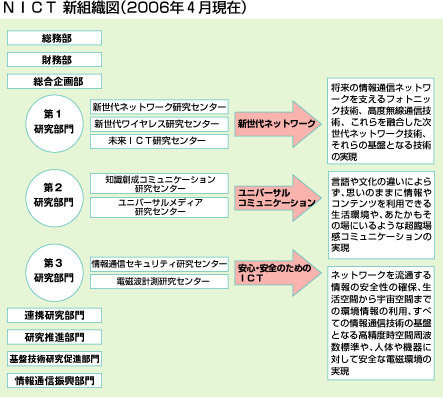The width and height of the screenshot is (443, 401).
Task: Open 情報通信セキュリティ研究センター box
Action: point(159,264)
